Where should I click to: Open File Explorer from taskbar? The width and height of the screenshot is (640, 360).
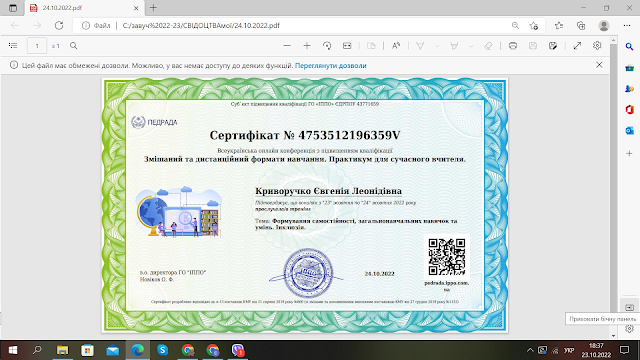coord(62,350)
